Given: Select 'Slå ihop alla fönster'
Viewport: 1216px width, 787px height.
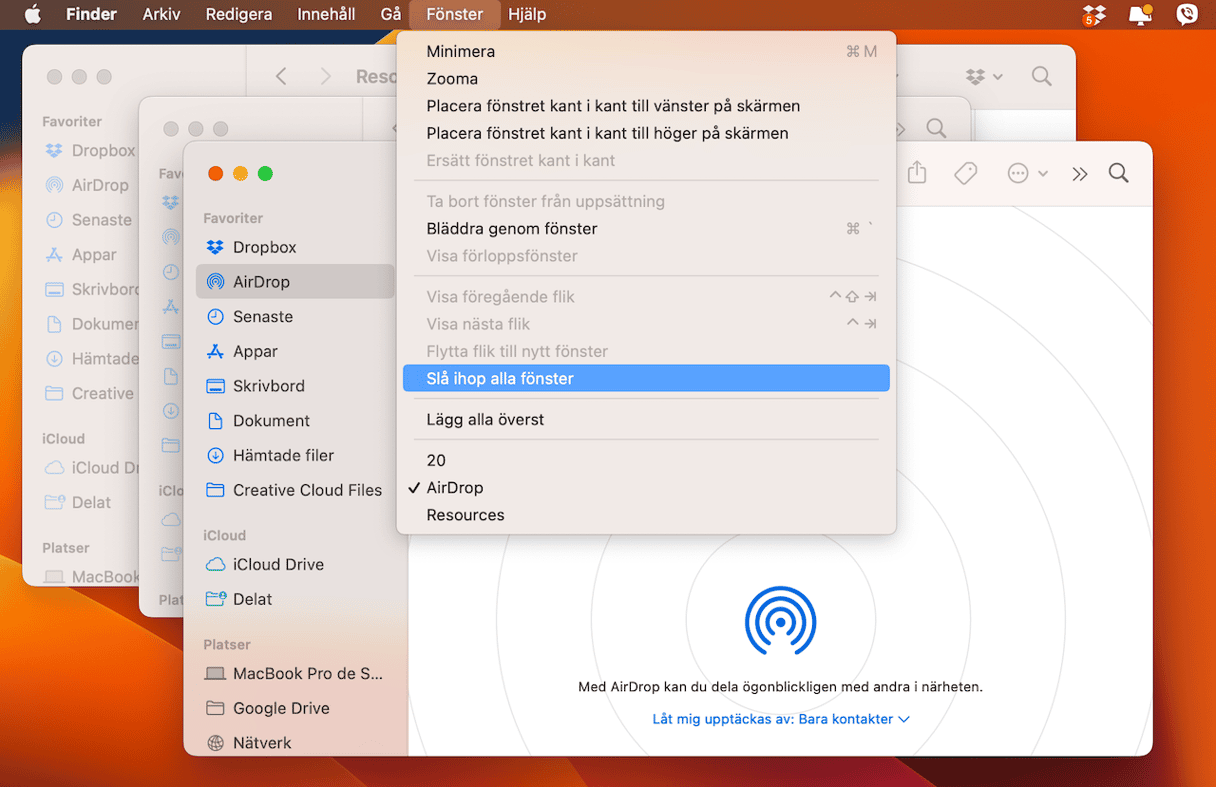Looking at the screenshot, I should (x=646, y=379).
